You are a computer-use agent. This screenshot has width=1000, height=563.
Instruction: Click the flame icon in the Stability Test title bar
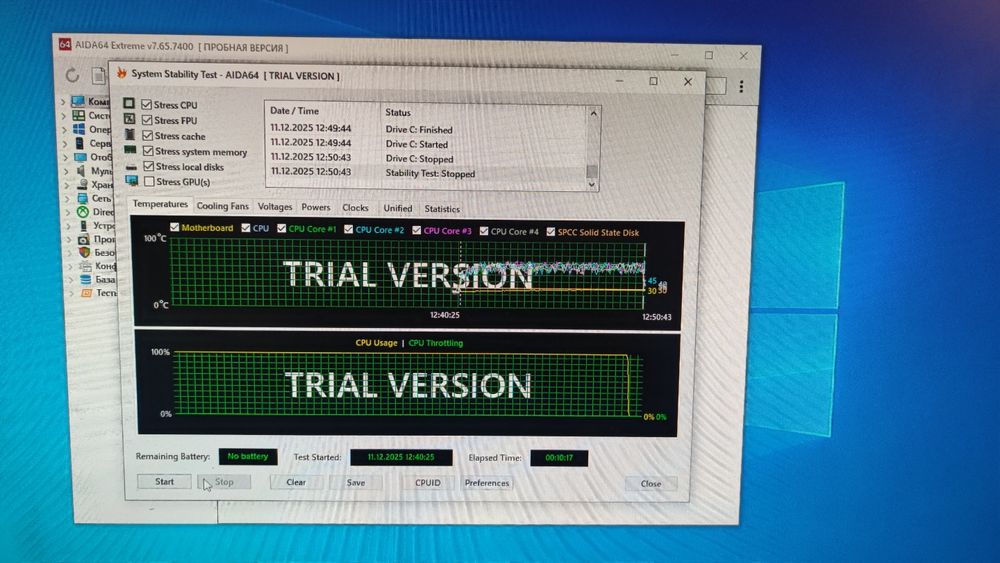point(121,74)
